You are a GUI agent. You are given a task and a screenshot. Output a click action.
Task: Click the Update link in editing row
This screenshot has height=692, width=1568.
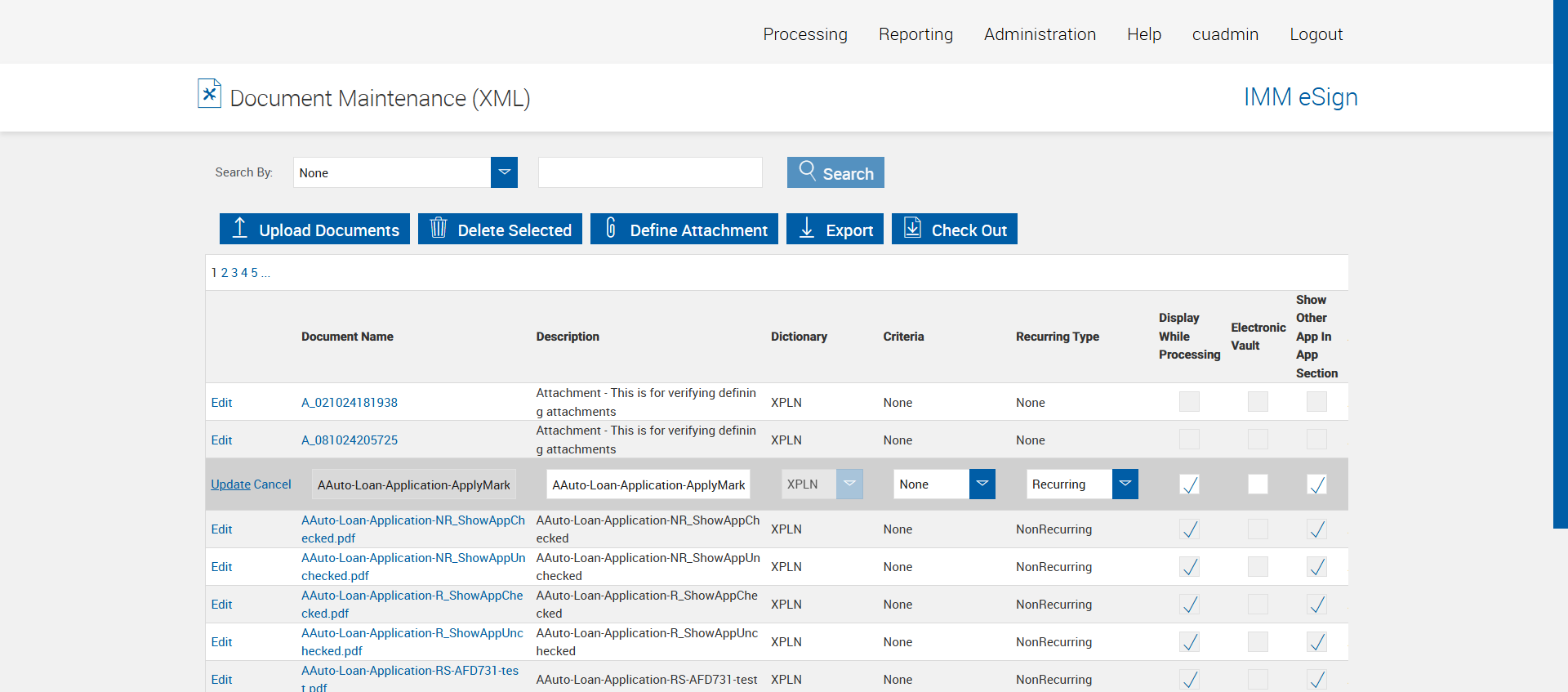(x=230, y=484)
